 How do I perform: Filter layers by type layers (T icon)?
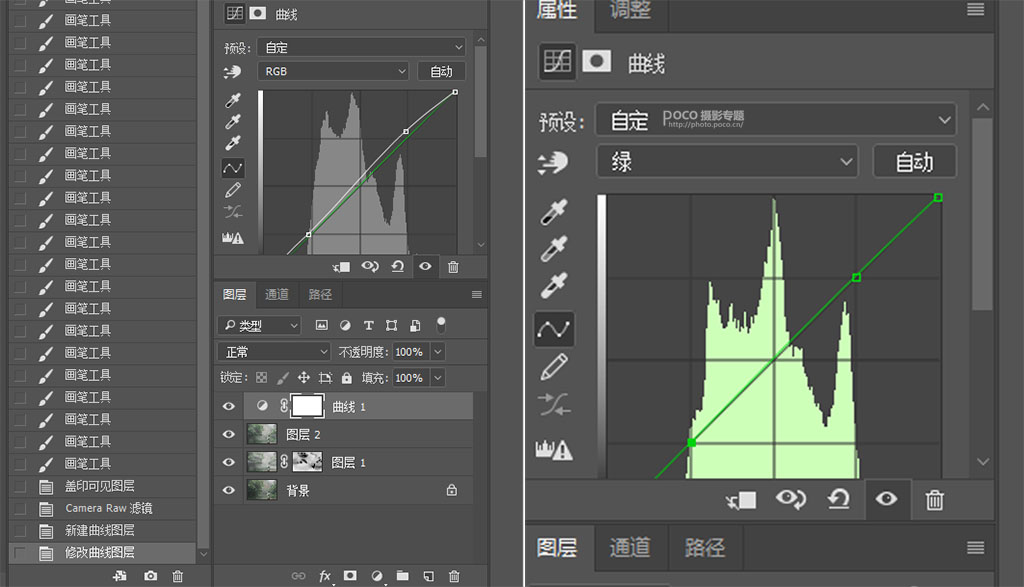368,325
